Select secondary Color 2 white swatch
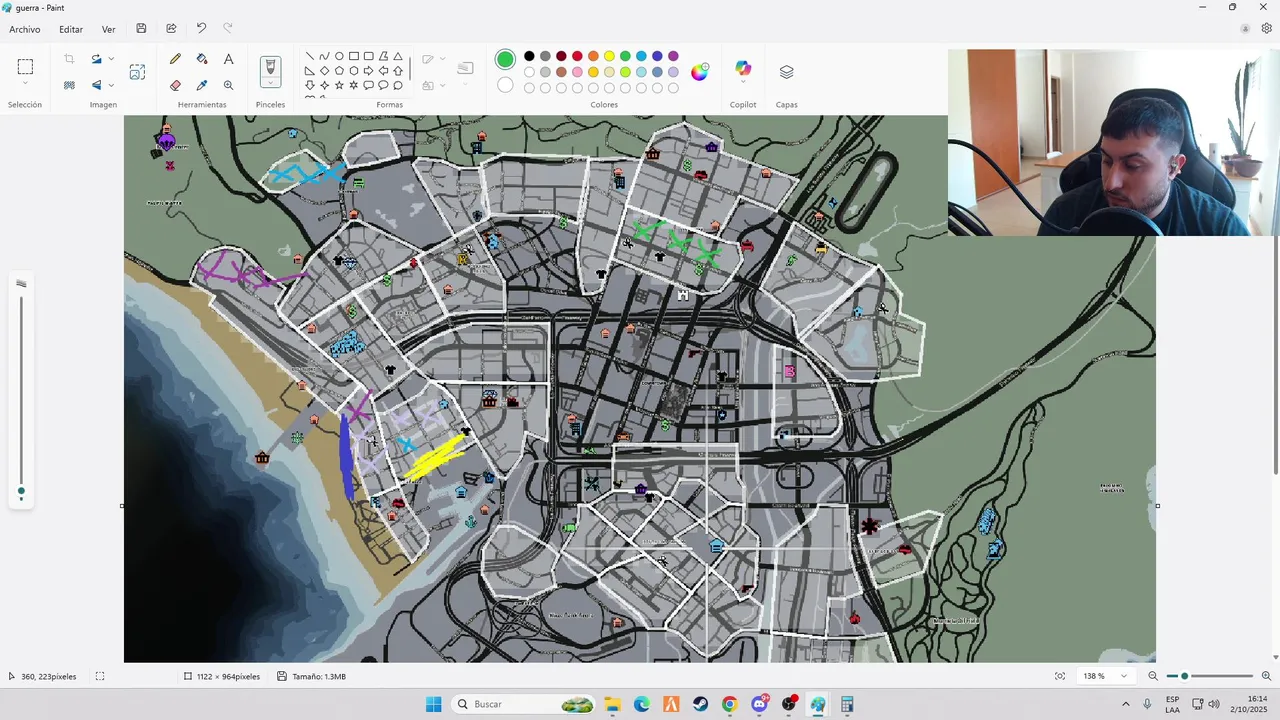Image resolution: width=1280 pixels, height=720 pixels. [505, 85]
